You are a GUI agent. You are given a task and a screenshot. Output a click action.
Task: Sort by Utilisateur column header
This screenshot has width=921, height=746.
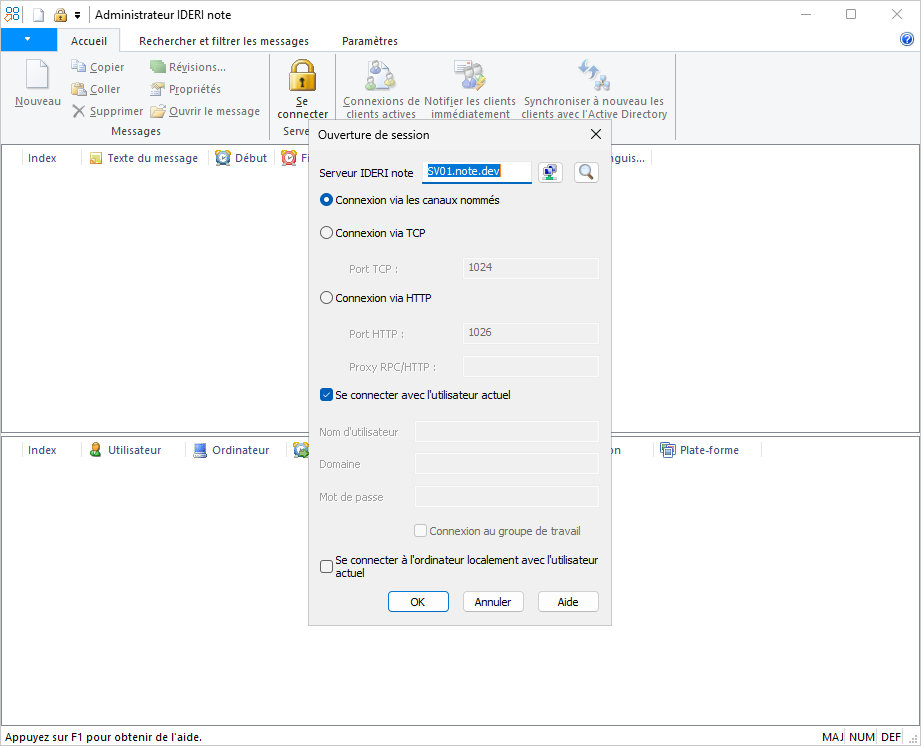125,450
